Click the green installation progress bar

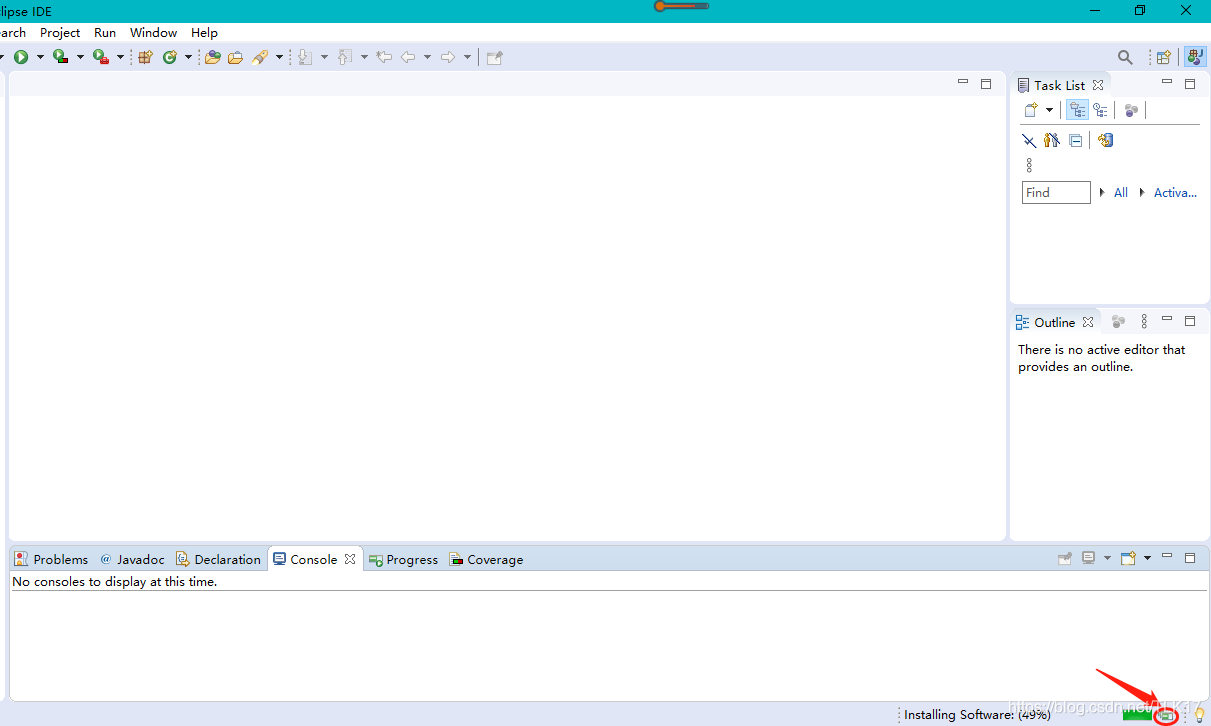pyautogui.click(x=1137, y=715)
